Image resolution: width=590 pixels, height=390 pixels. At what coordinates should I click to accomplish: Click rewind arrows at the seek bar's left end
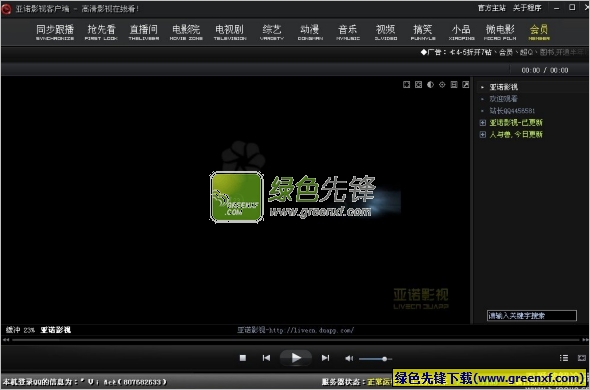pos(6,340)
